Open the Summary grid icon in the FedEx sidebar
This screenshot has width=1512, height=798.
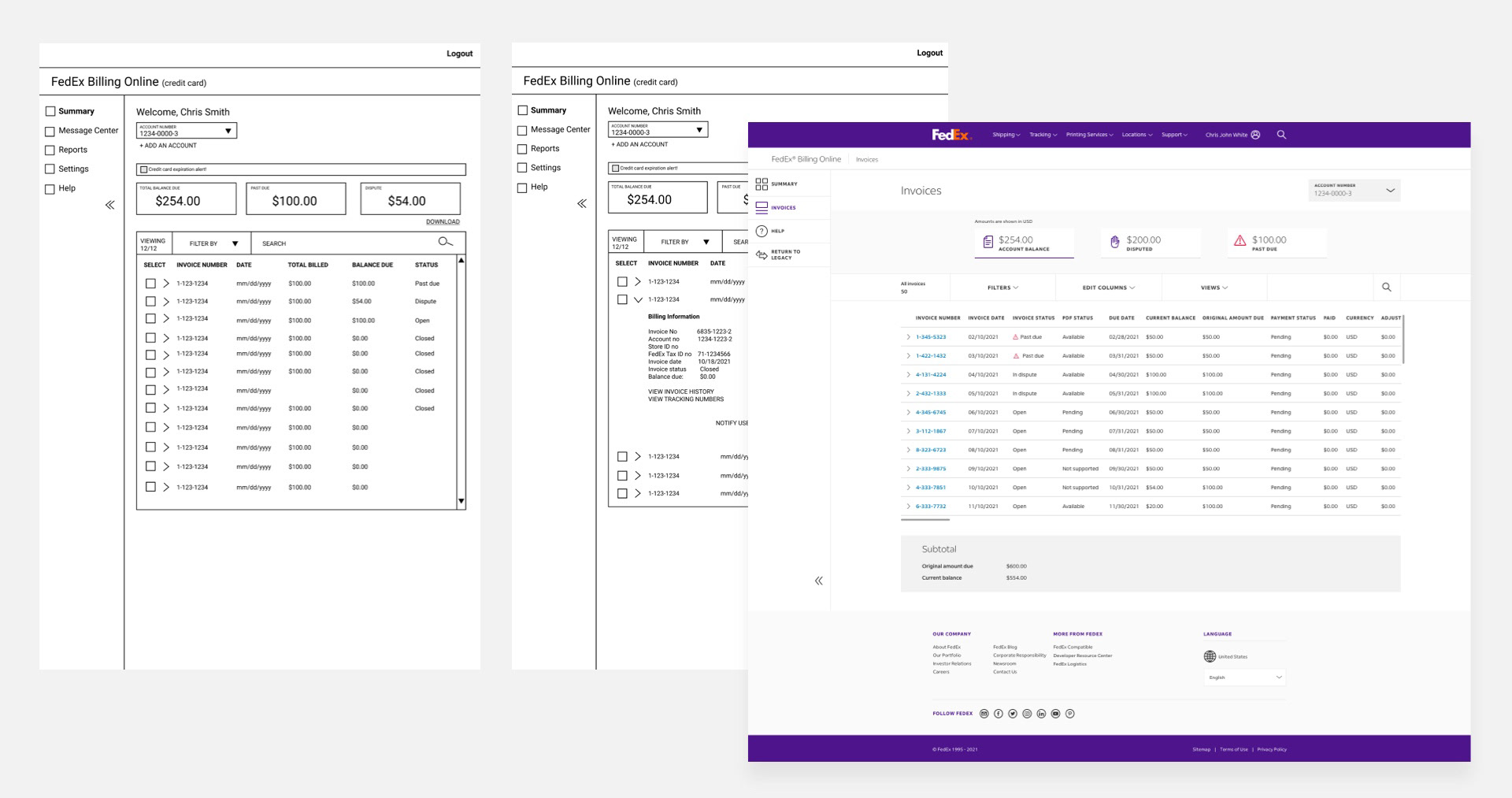coord(761,184)
